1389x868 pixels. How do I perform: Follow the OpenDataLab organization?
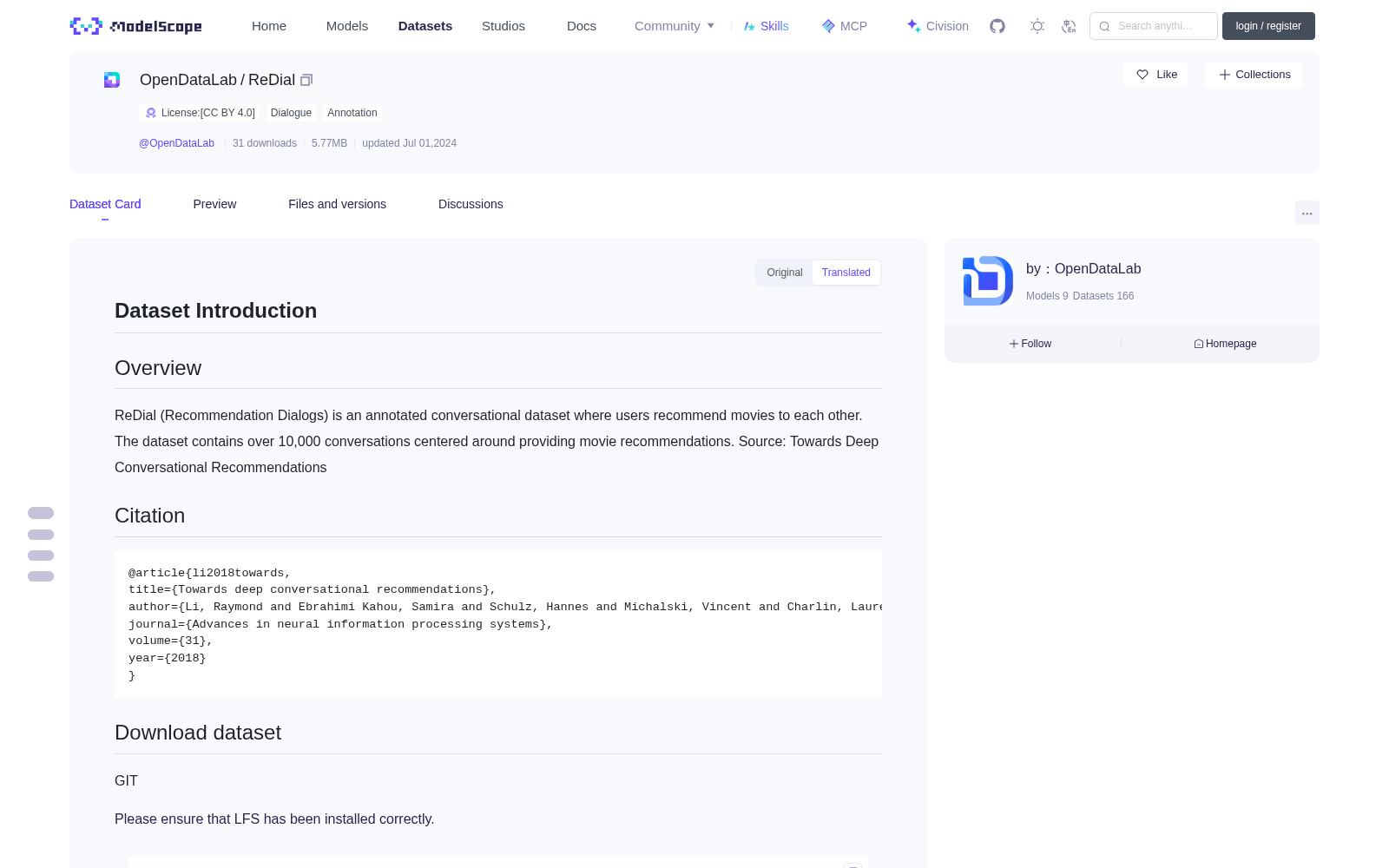point(1030,344)
